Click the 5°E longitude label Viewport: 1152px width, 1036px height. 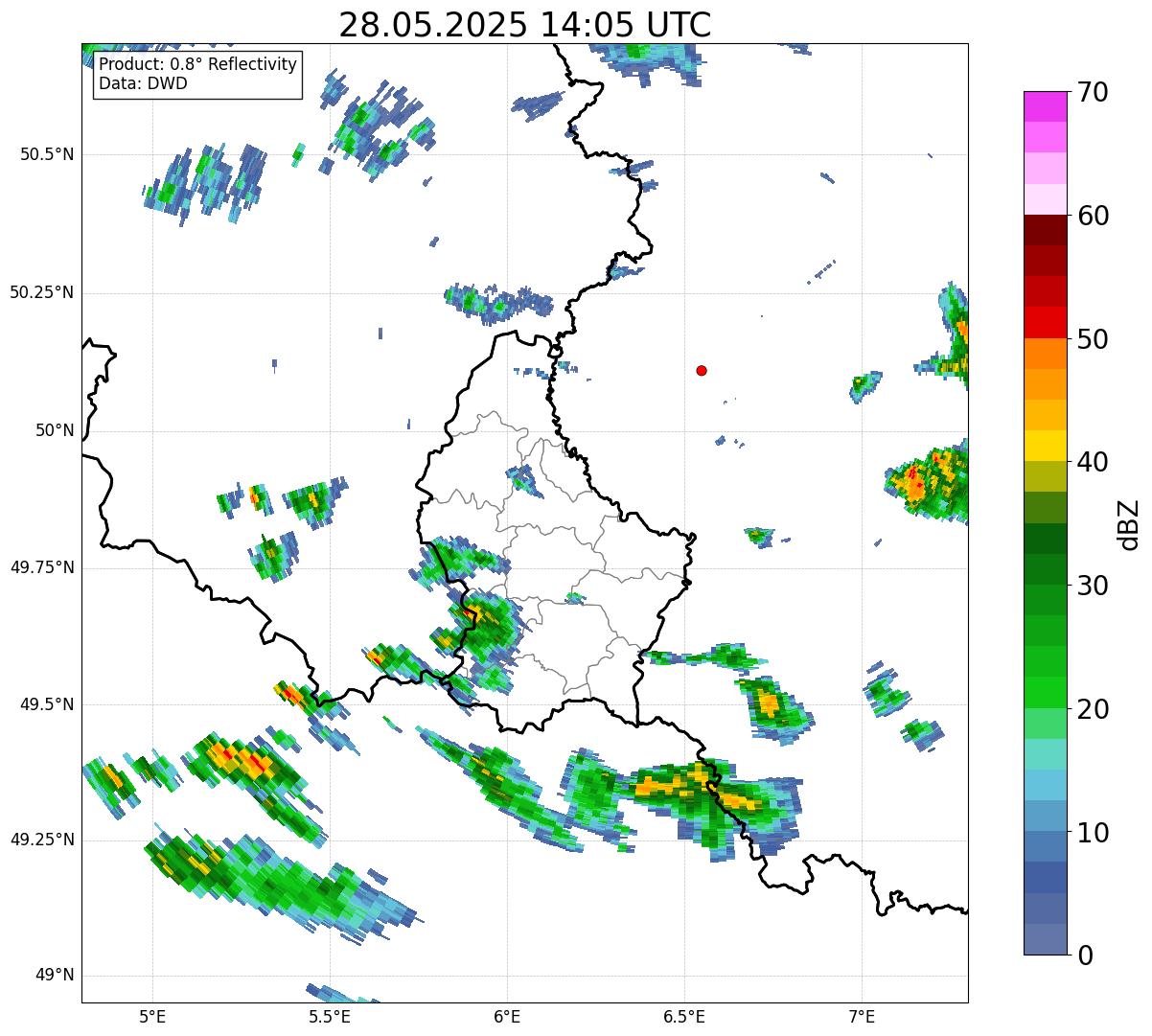click(152, 1017)
